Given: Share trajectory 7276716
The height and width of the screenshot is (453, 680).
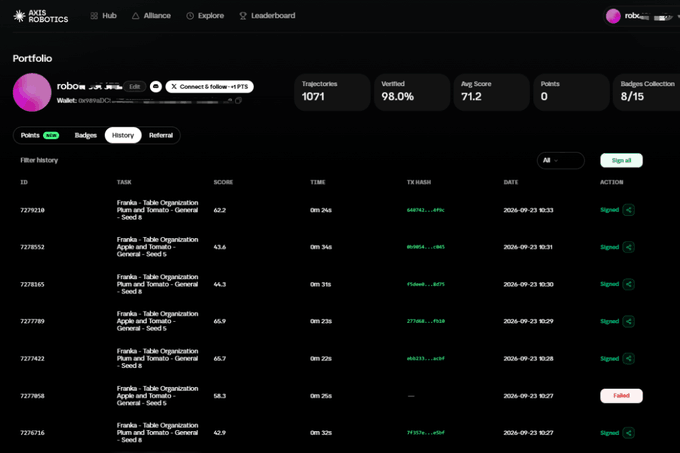Looking at the screenshot, I should point(628,433).
